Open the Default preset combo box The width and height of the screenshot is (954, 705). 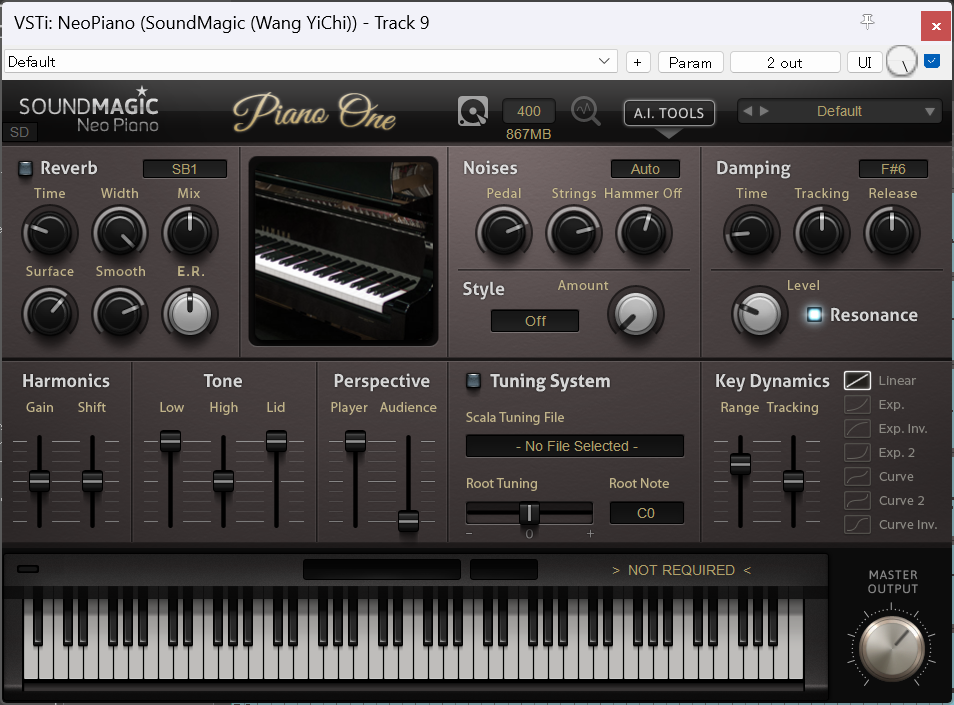[310, 62]
